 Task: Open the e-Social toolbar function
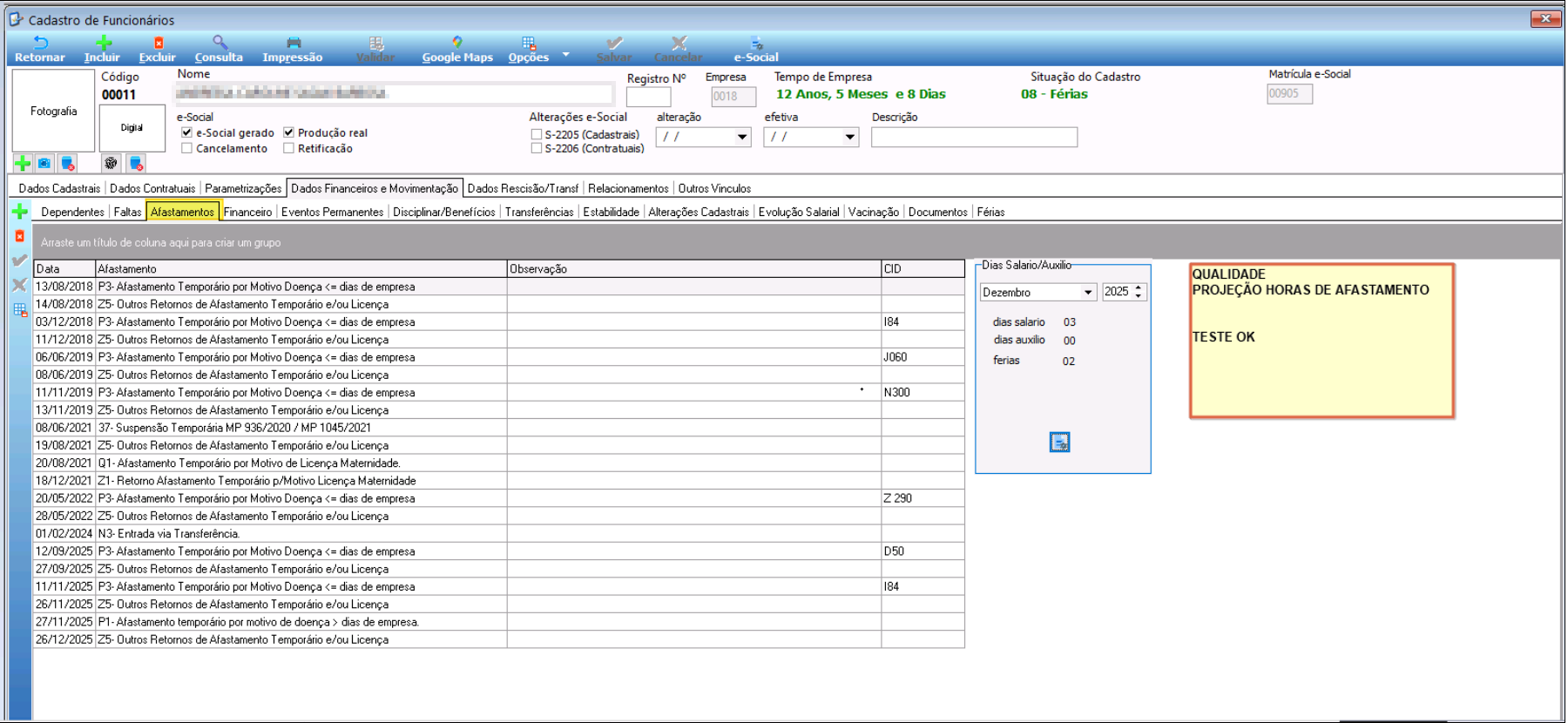[x=756, y=50]
